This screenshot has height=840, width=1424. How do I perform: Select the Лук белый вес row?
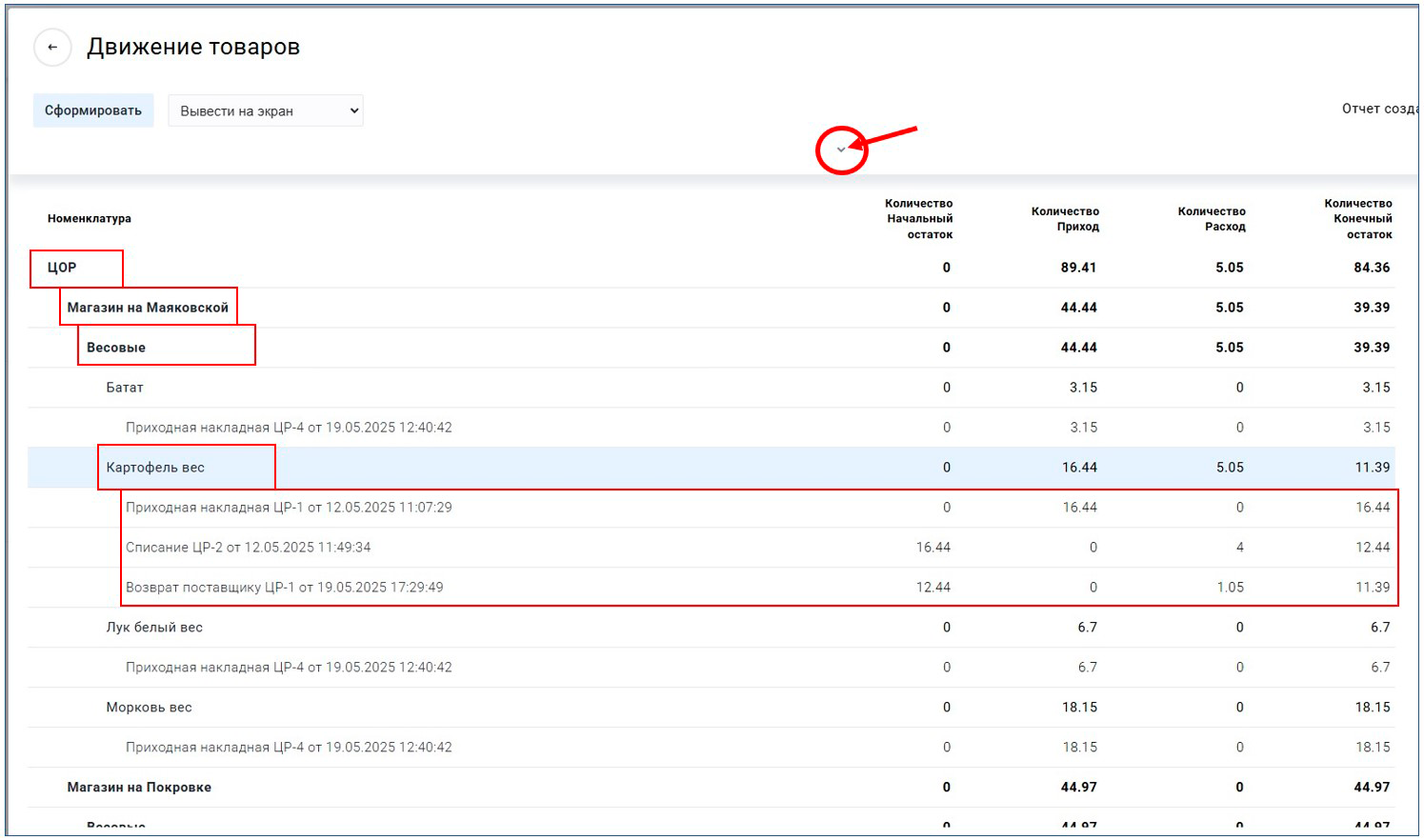click(x=154, y=628)
